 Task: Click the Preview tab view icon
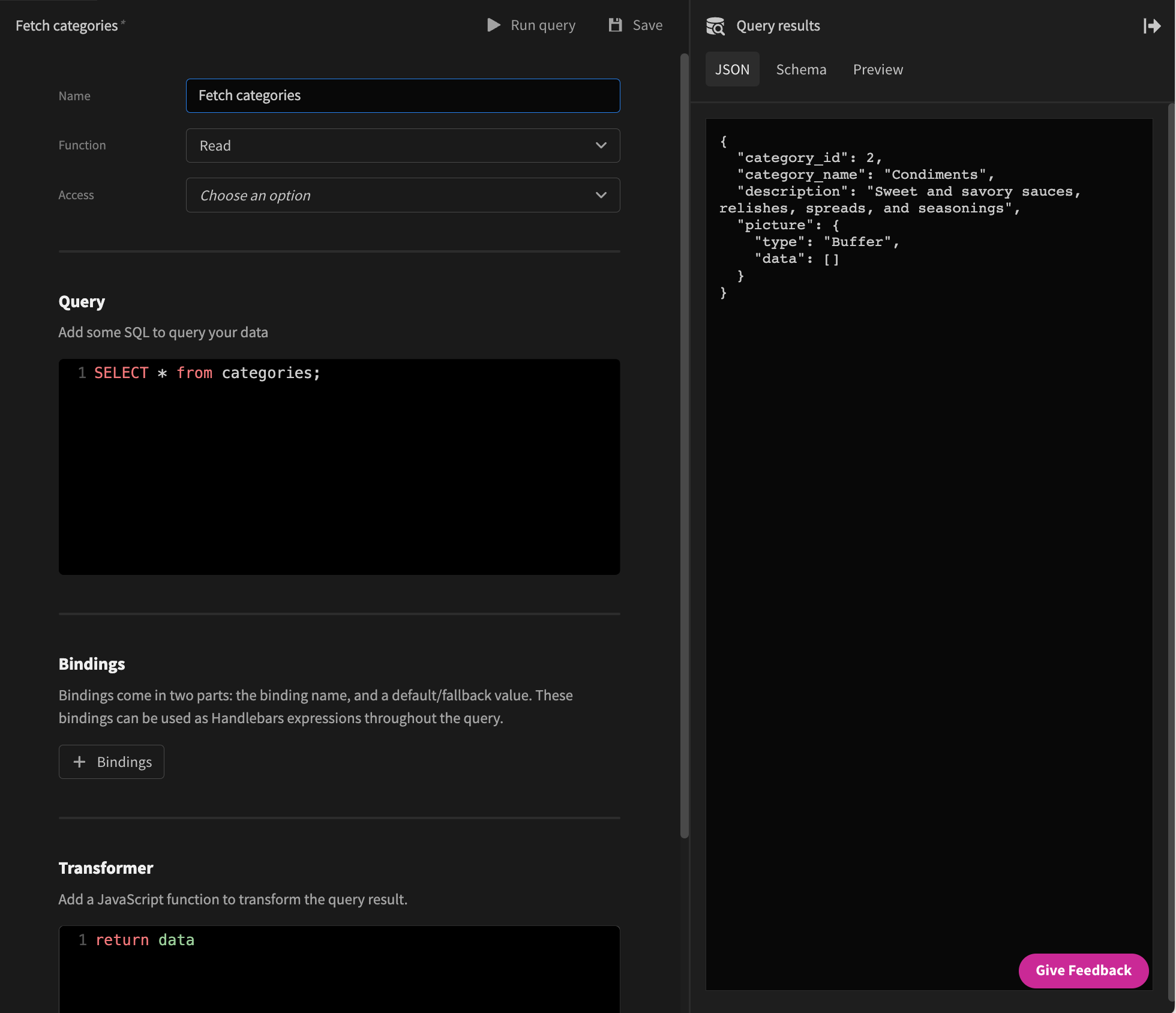877,69
